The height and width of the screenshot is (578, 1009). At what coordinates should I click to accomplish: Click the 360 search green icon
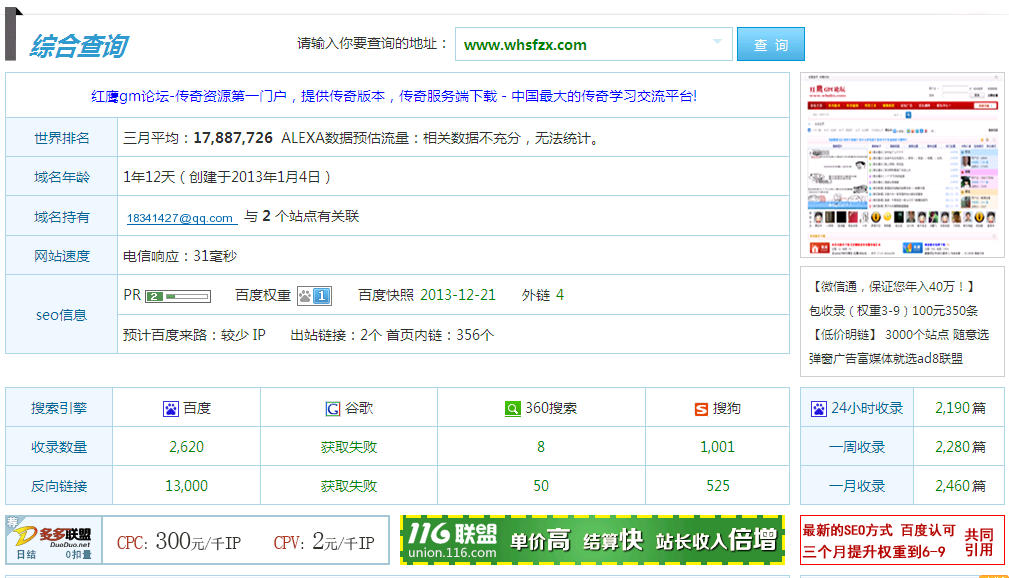pyautogui.click(x=512, y=409)
